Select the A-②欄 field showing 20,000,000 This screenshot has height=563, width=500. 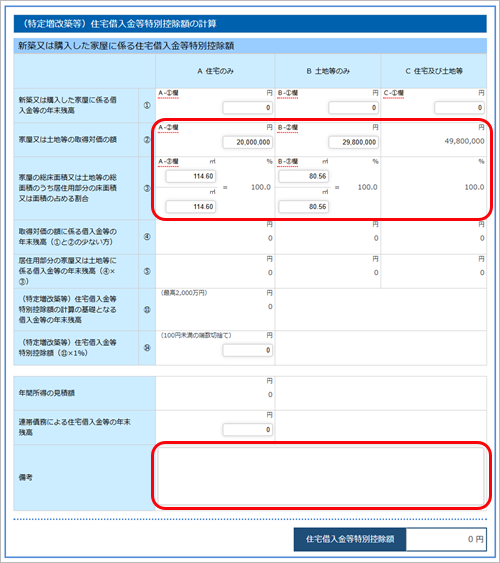[247, 142]
